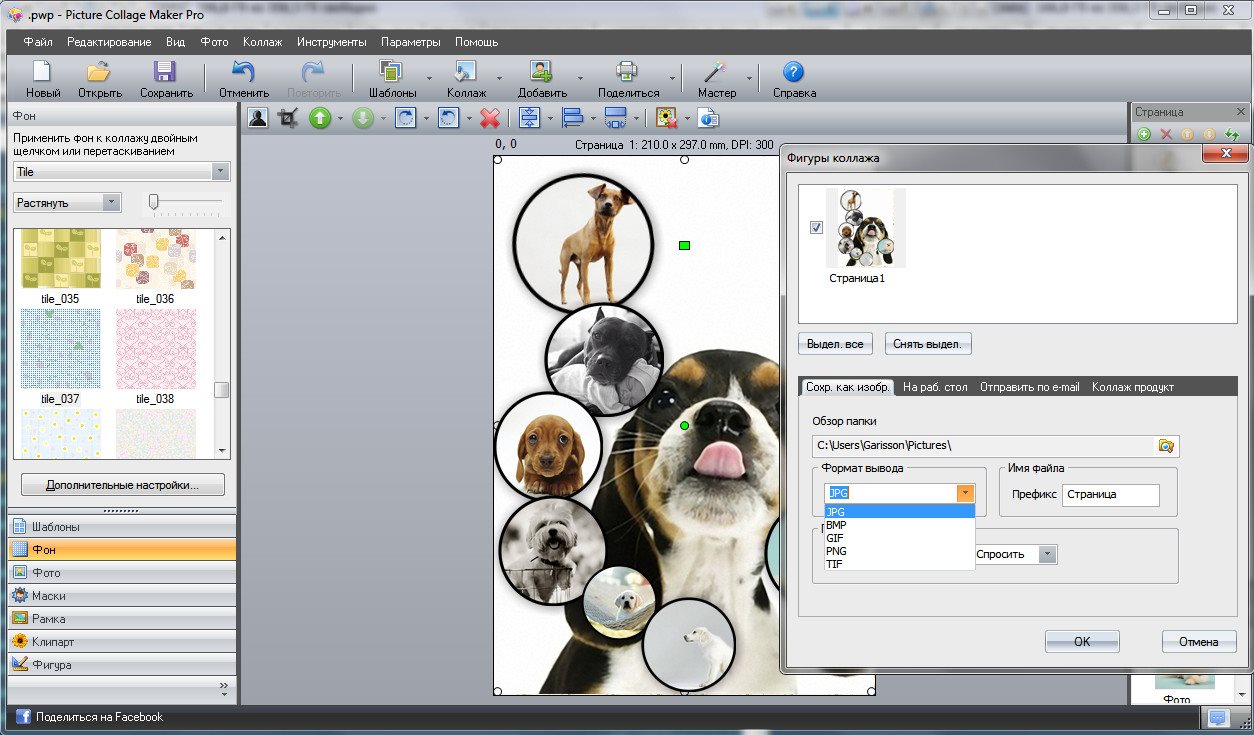
Task: Click the green up-arrow bring forward icon
Action: [x=319, y=118]
